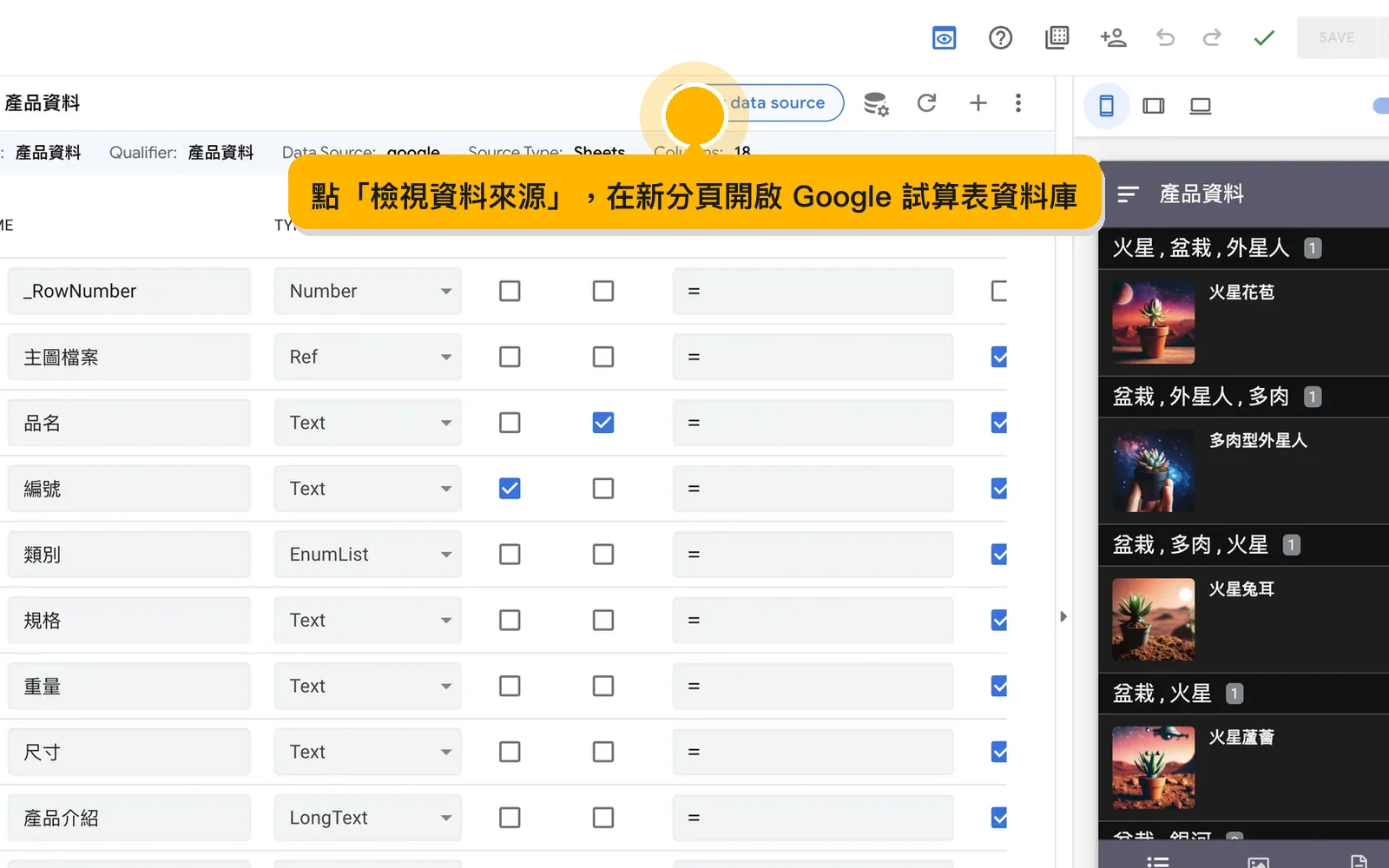Click the SAVE button
The width and height of the screenshot is (1389, 868).
1337,37
